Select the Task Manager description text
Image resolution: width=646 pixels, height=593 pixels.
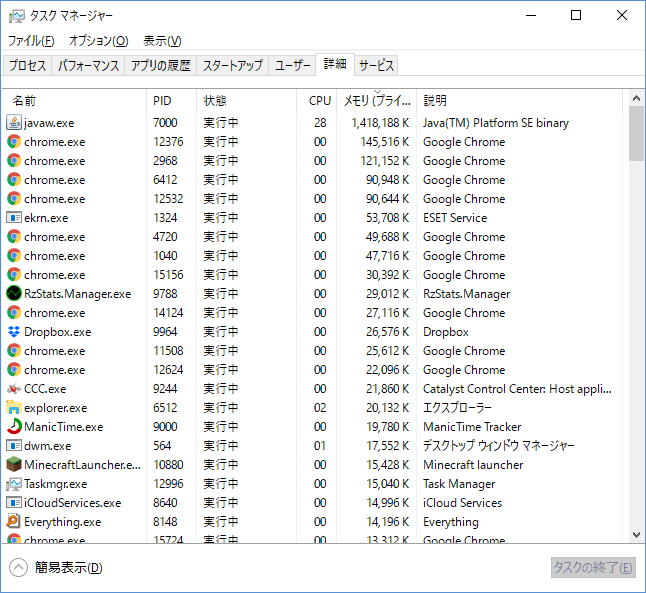[459, 484]
